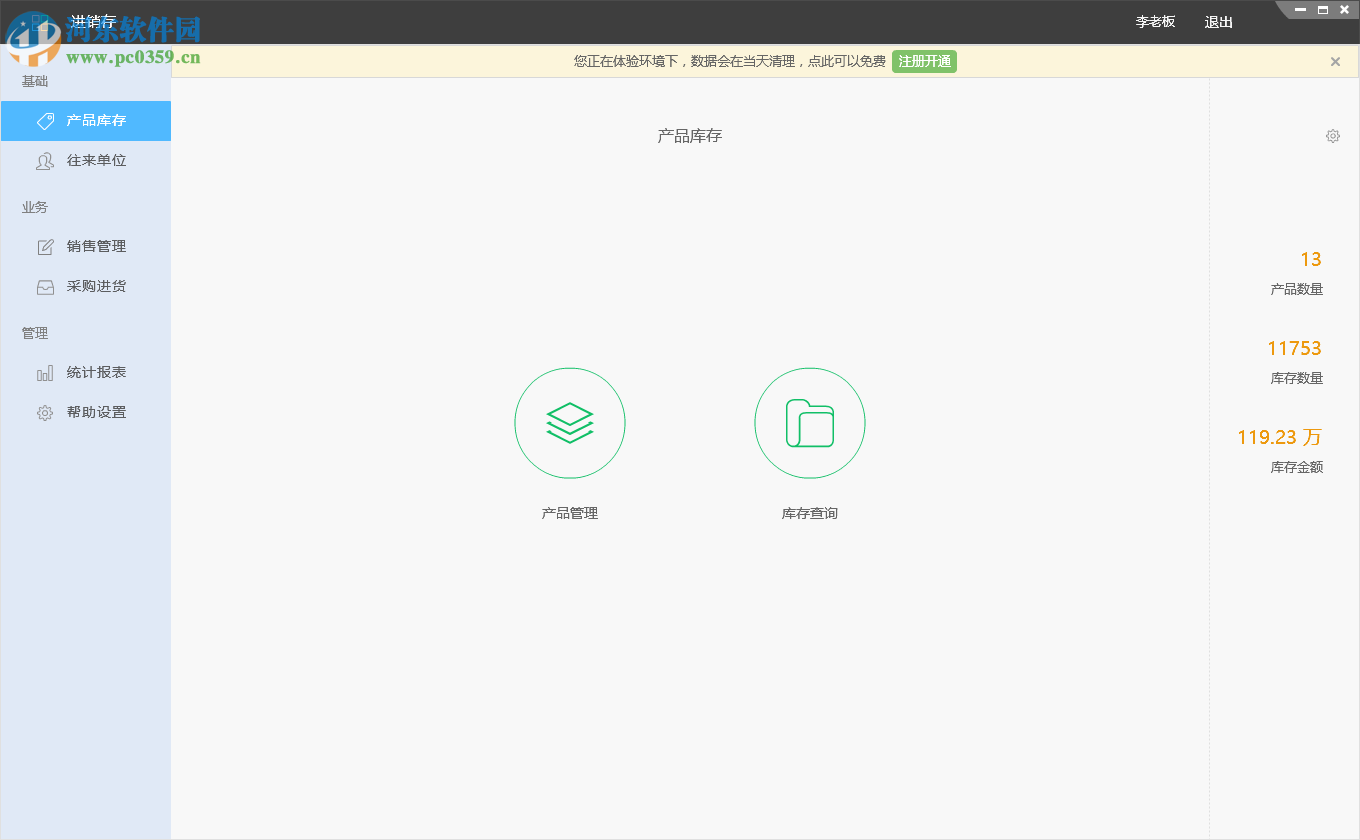Click the 库存数量 label
Screen dimensions: 1360x840
coord(1297,378)
